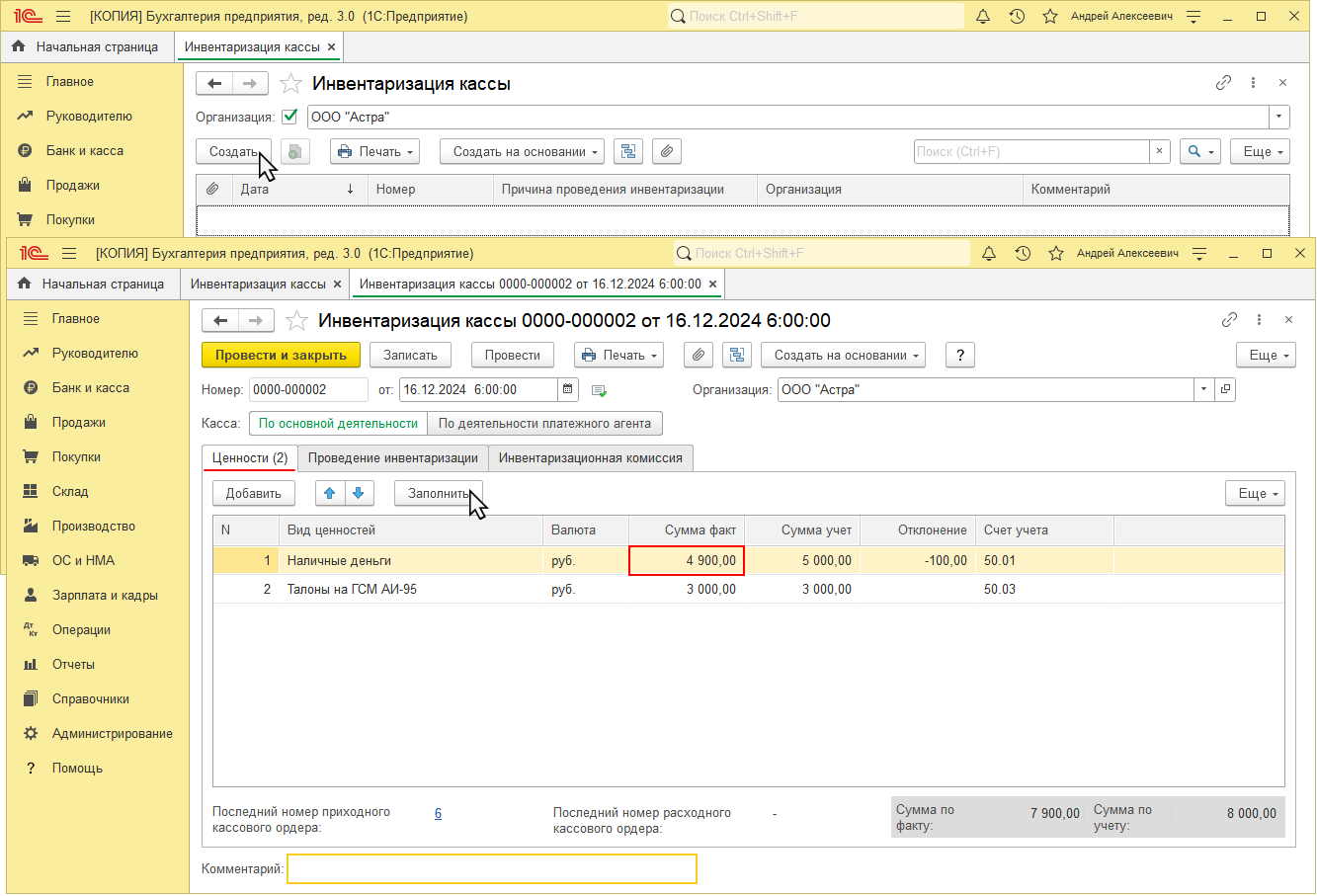Open the Справочники section in sidebar

click(90, 699)
